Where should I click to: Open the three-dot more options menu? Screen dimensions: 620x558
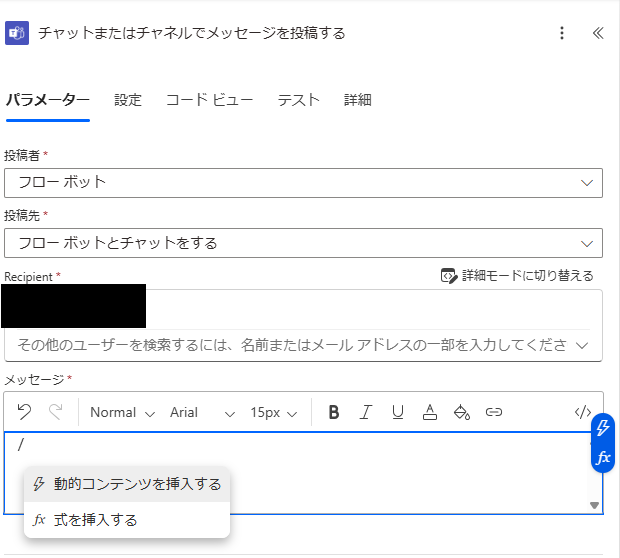tap(562, 33)
